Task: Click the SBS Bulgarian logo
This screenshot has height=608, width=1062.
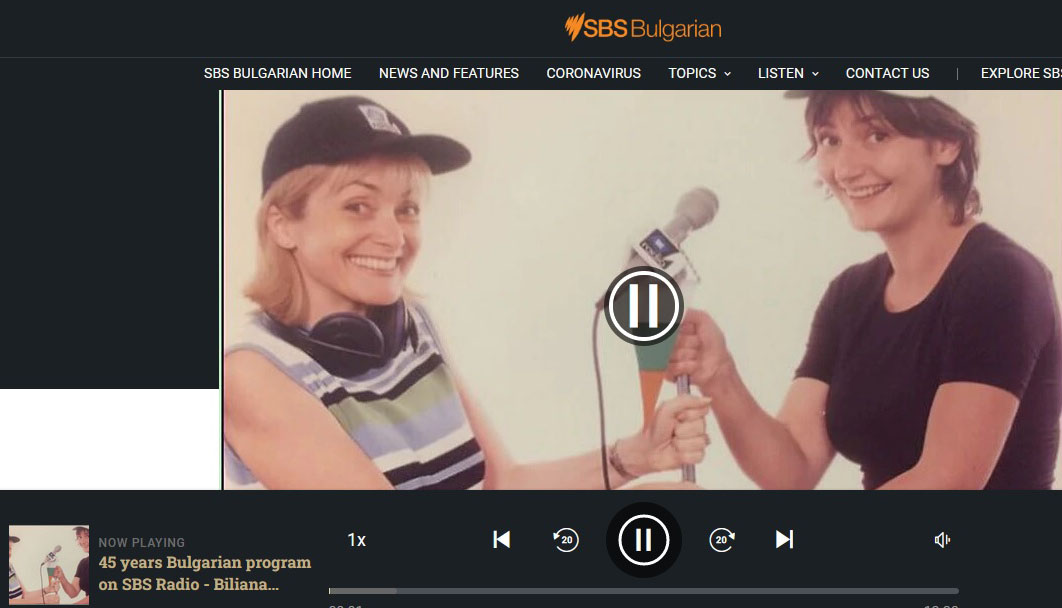Action: (643, 28)
